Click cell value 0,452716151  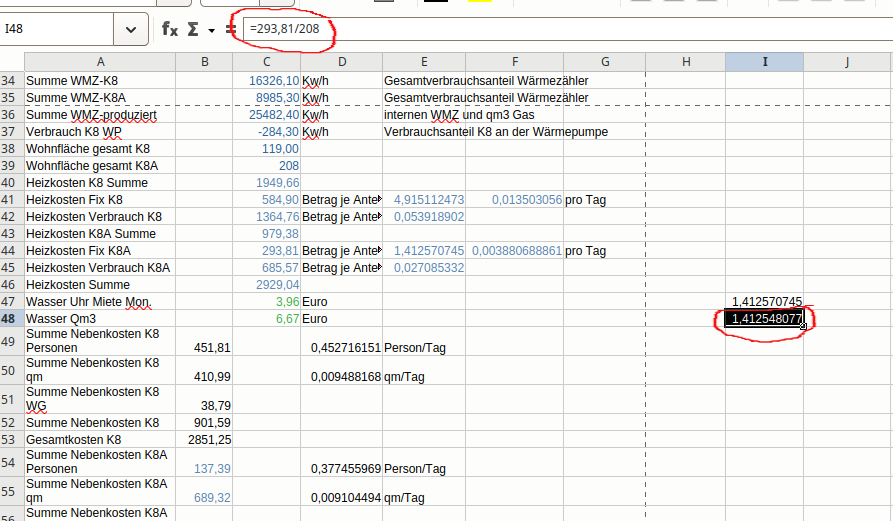click(x=342, y=342)
